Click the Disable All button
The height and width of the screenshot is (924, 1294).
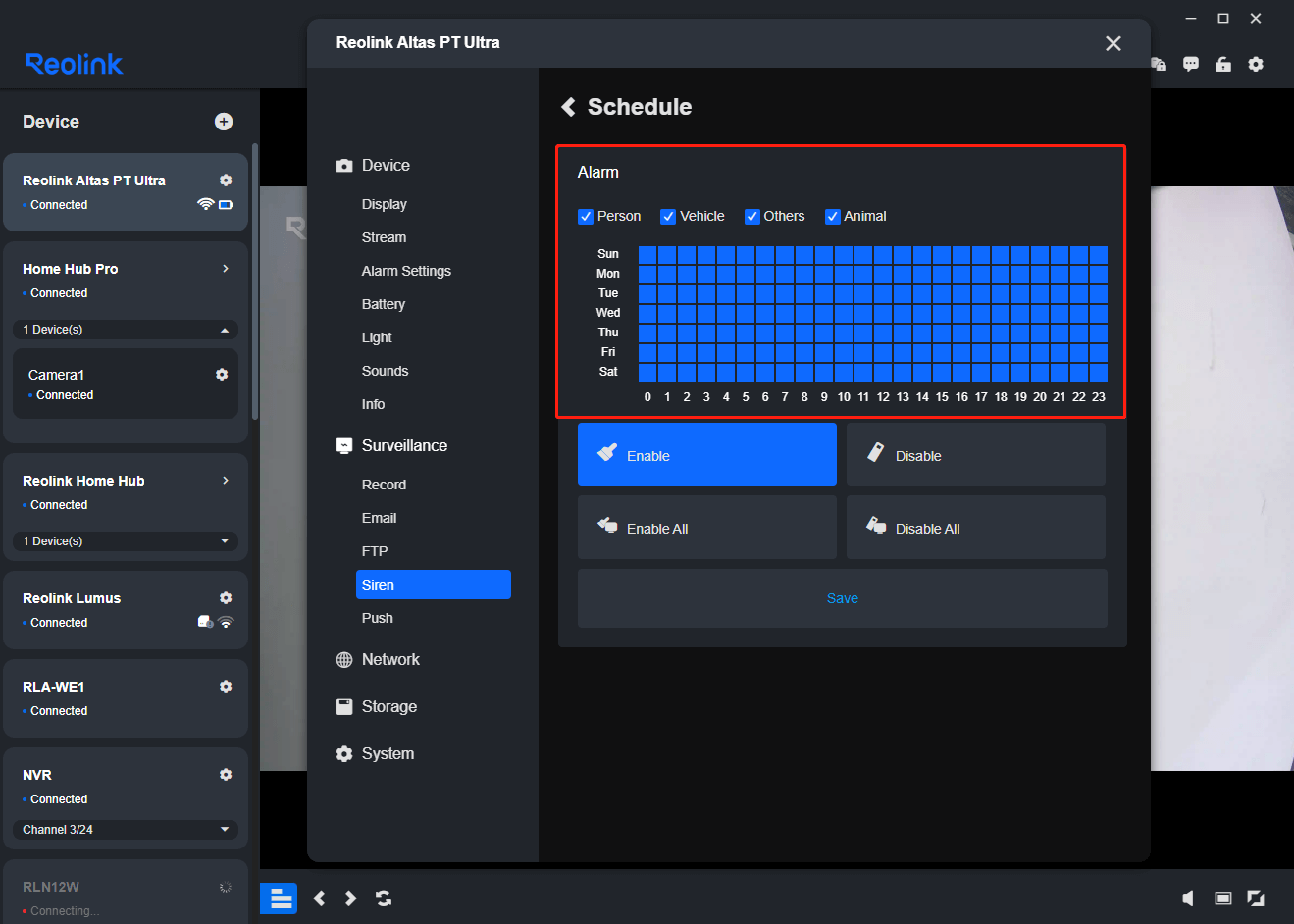coord(976,527)
